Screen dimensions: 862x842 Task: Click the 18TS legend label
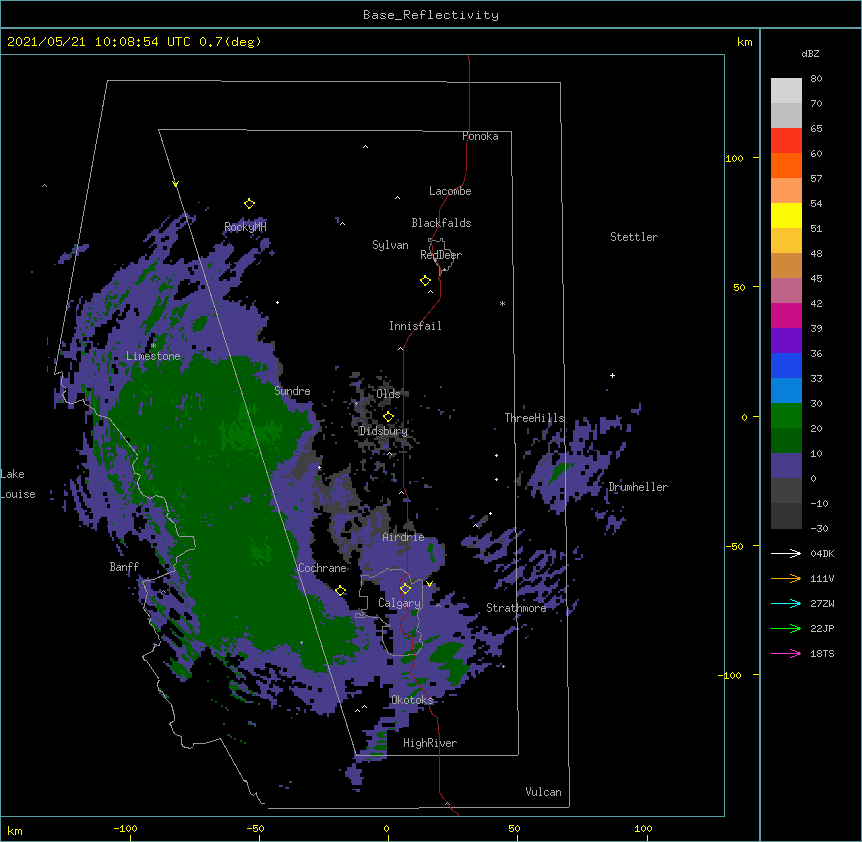tap(822, 653)
